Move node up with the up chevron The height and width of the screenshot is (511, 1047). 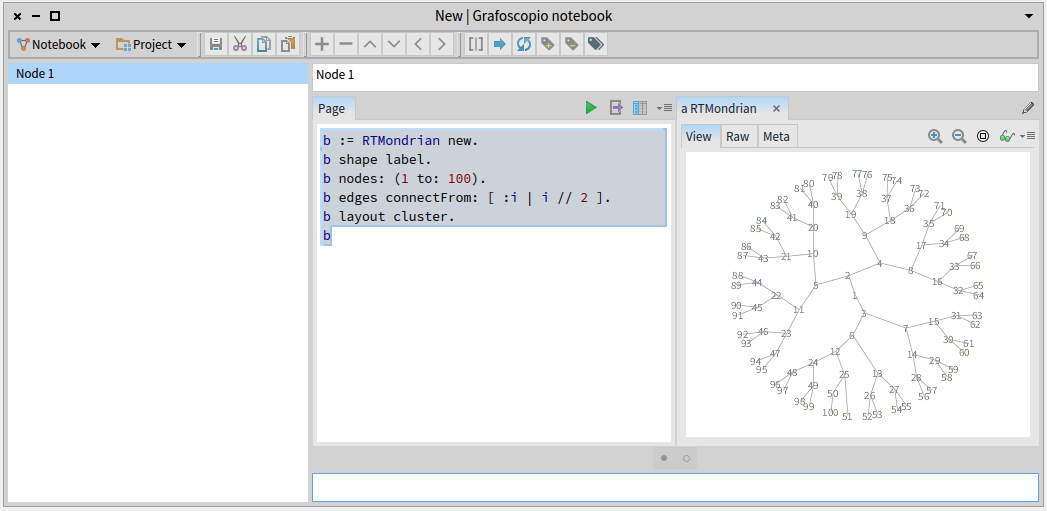pyautogui.click(x=370, y=45)
